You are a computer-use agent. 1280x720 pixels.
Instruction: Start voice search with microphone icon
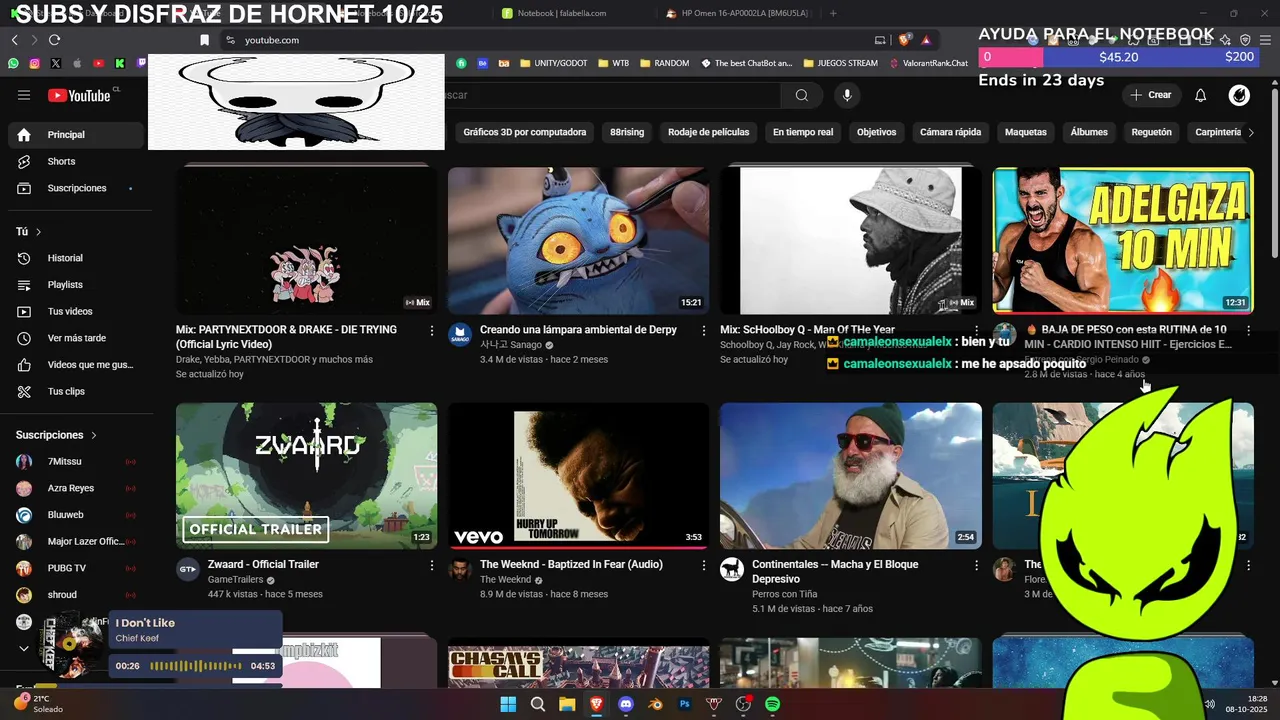[x=847, y=95]
